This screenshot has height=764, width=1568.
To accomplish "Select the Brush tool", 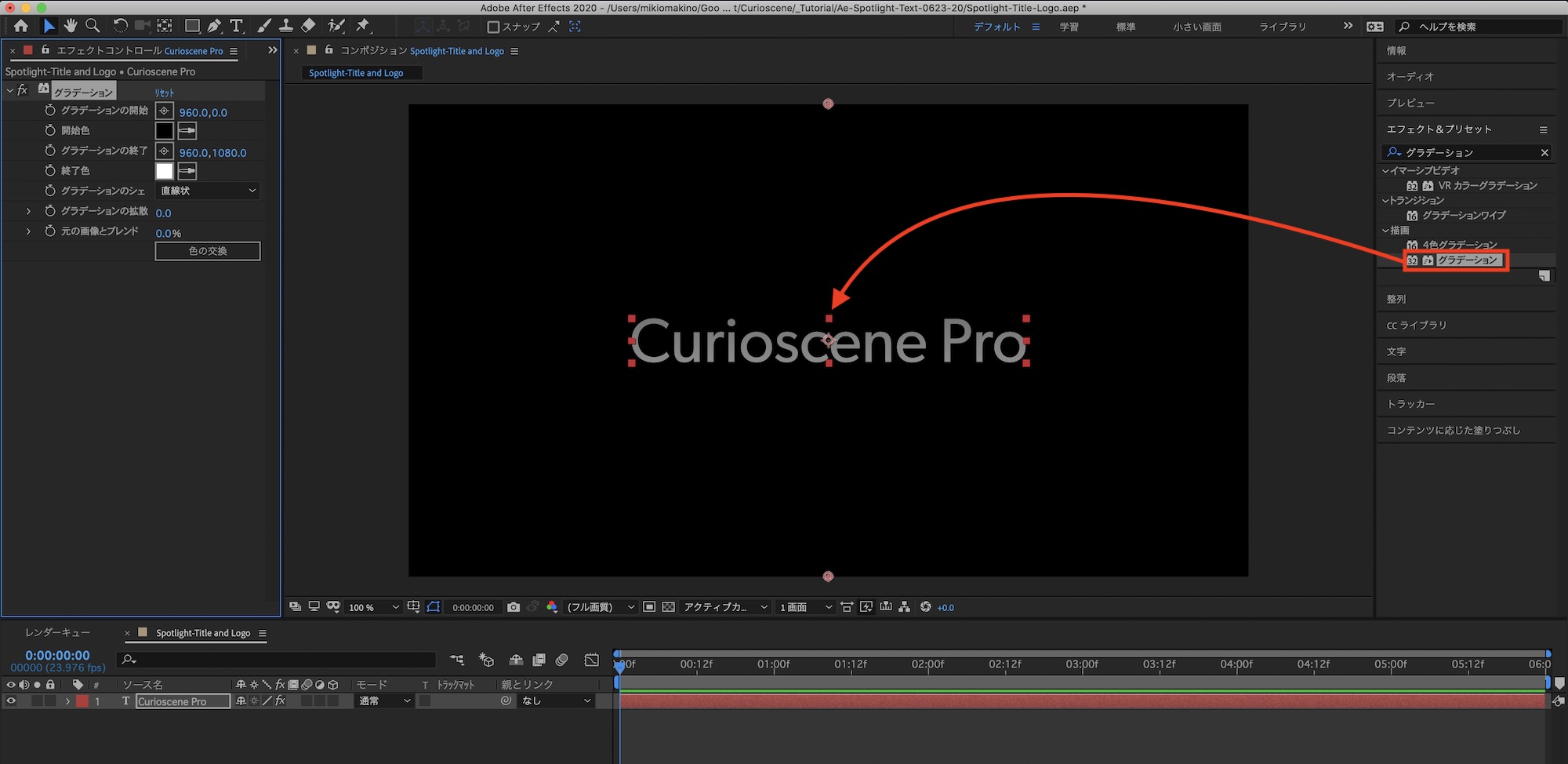I will pyautogui.click(x=264, y=26).
